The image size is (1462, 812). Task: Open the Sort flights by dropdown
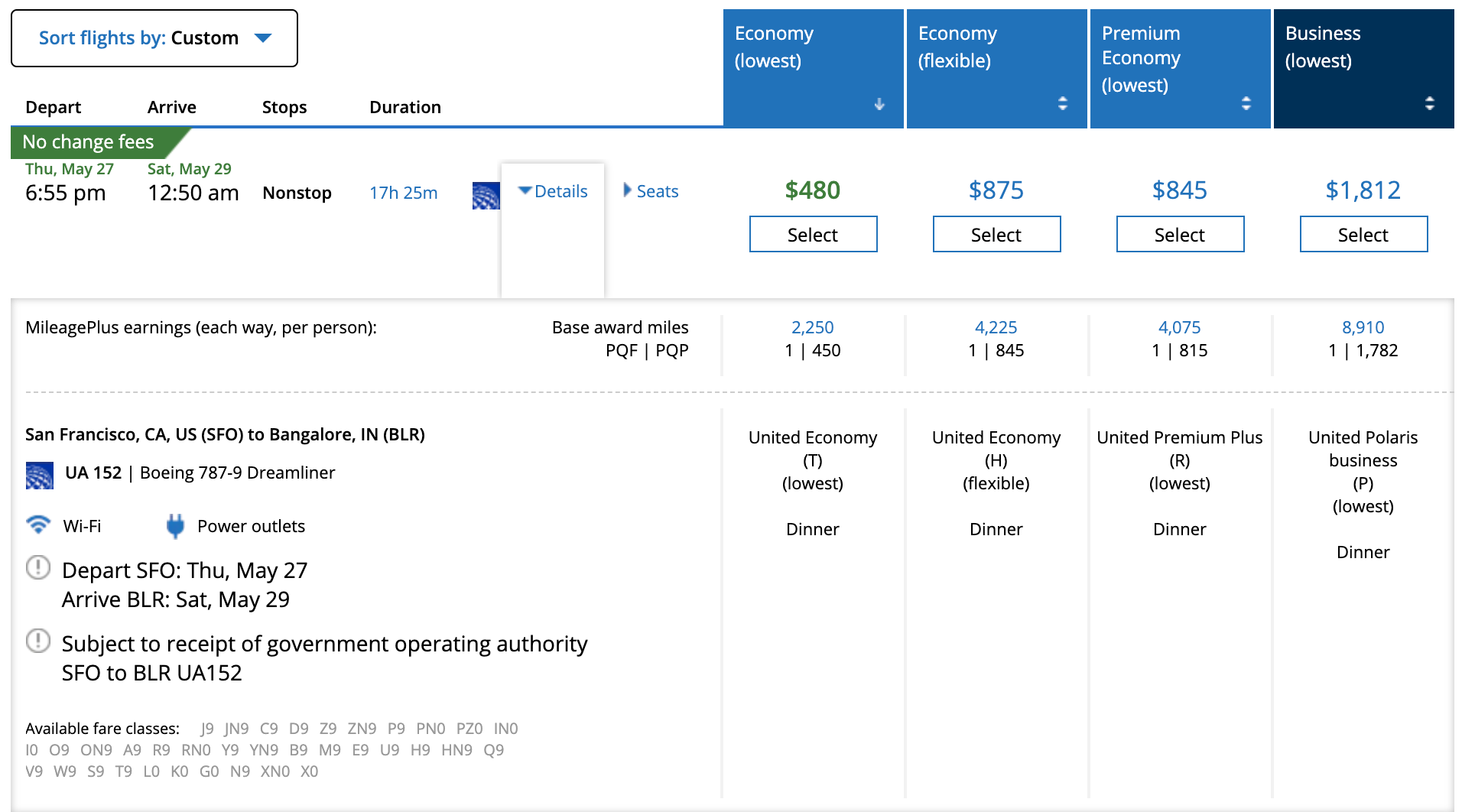(154, 38)
